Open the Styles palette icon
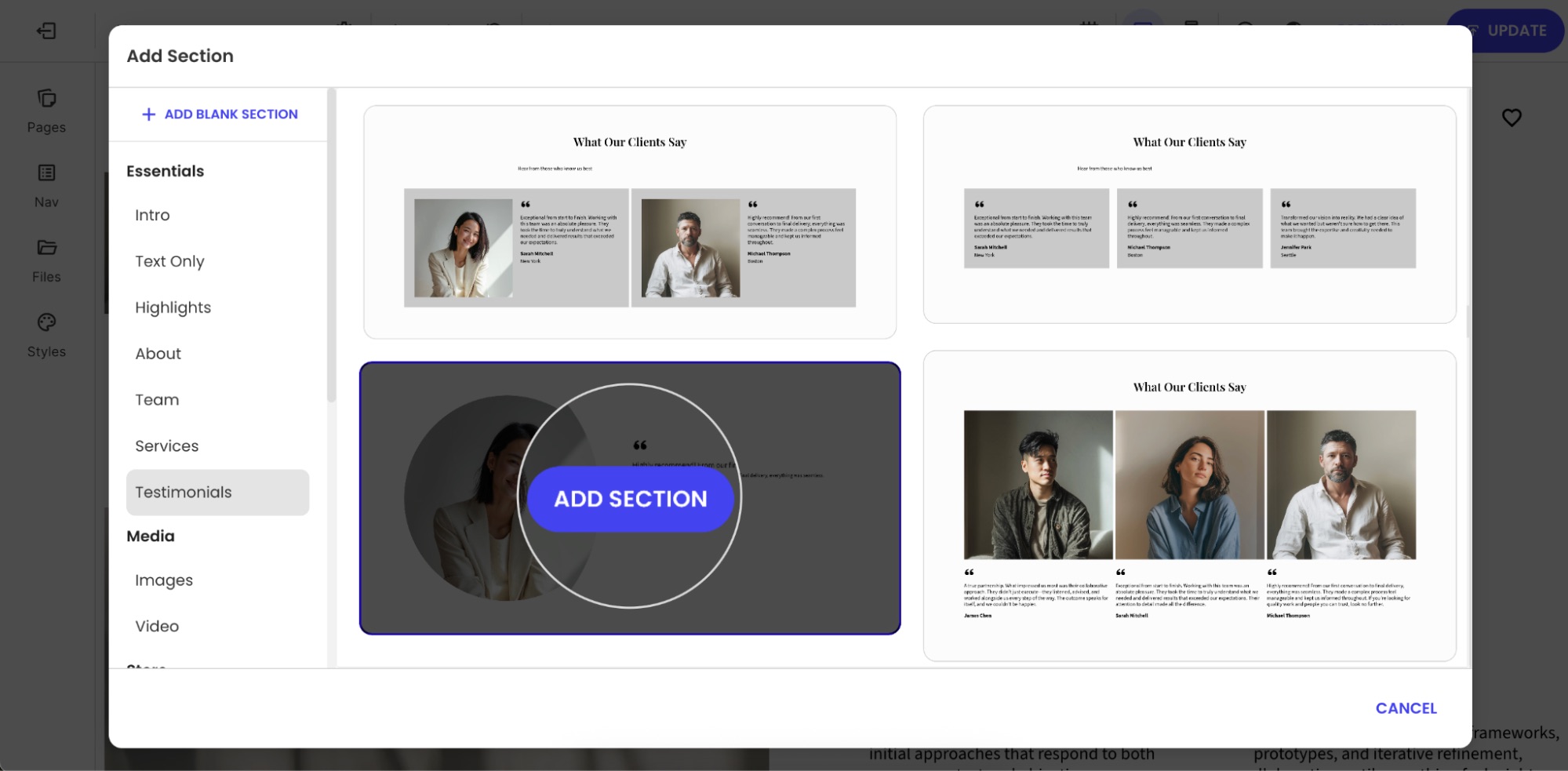The width and height of the screenshot is (1568, 771). (x=46, y=322)
